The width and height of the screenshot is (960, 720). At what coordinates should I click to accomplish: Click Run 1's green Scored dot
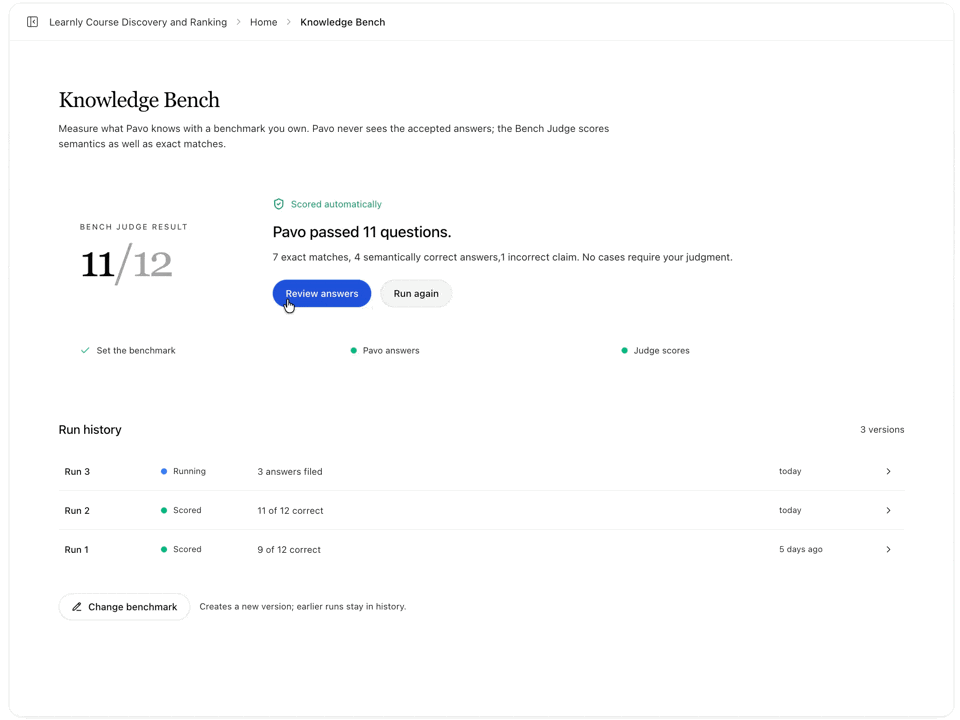(x=163, y=549)
